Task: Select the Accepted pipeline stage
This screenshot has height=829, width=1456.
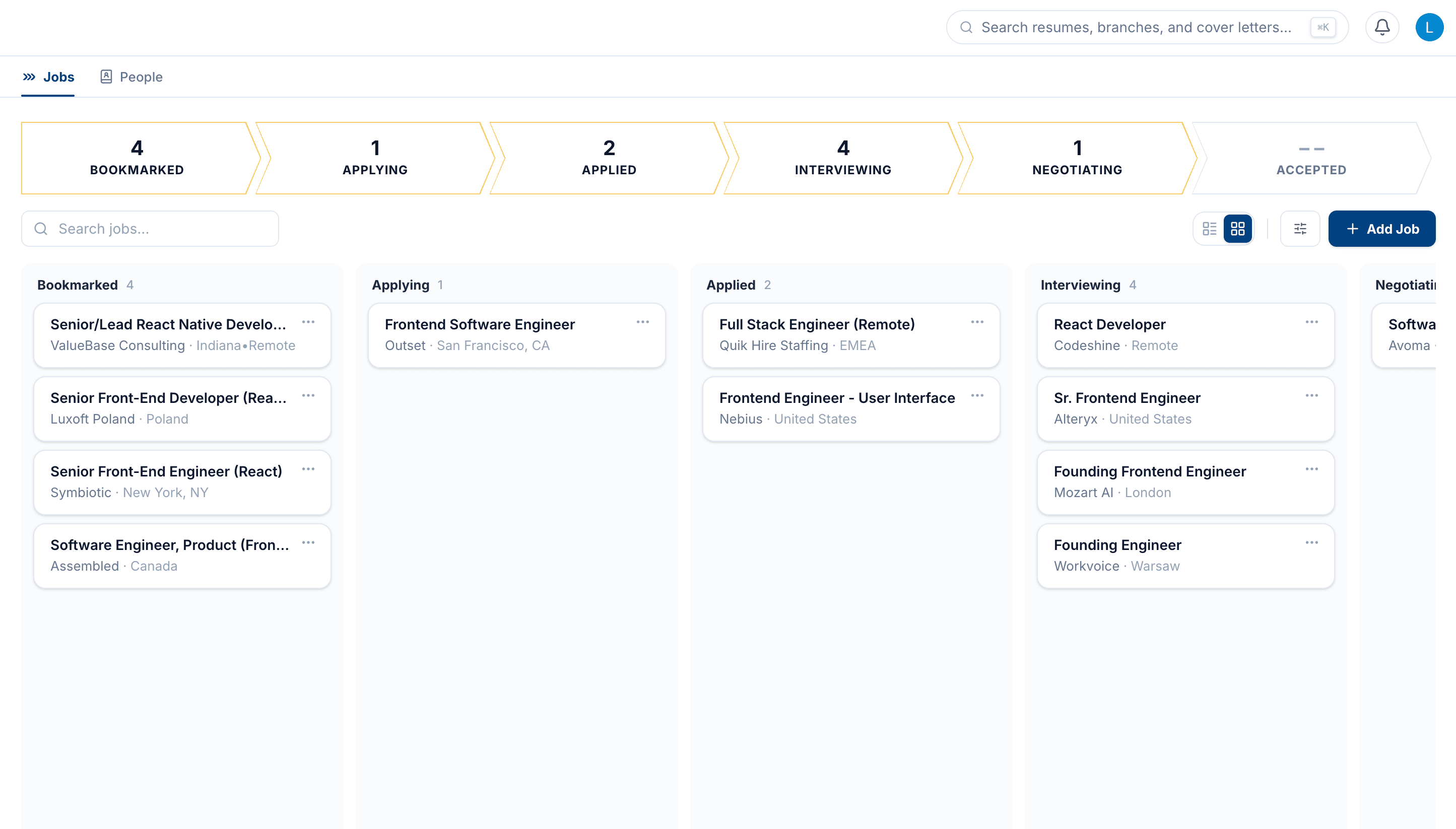Action: pyautogui.click(x=1311, y=158)
